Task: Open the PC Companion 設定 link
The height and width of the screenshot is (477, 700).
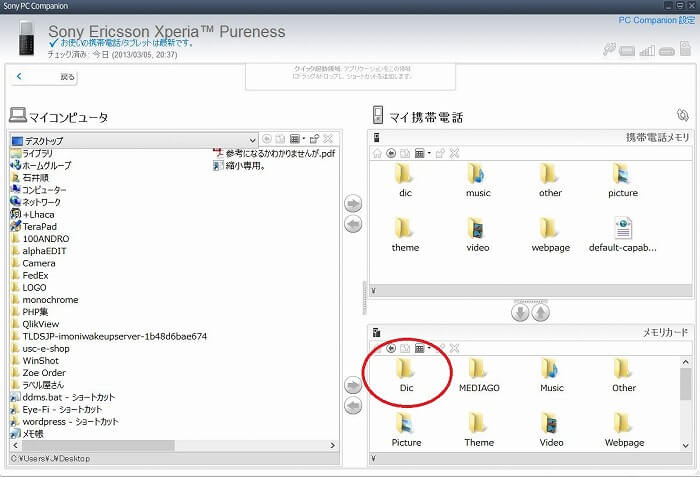Action: 655,20
